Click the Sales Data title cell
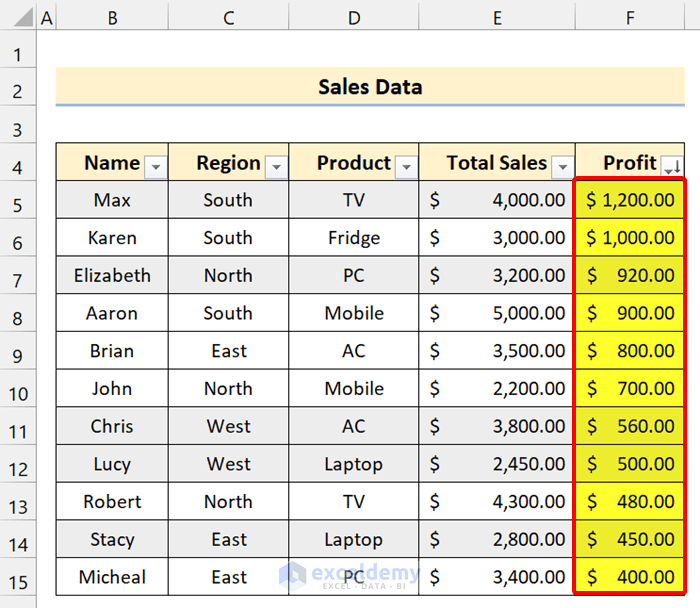 pyautogui.click(x=370, y=87)
